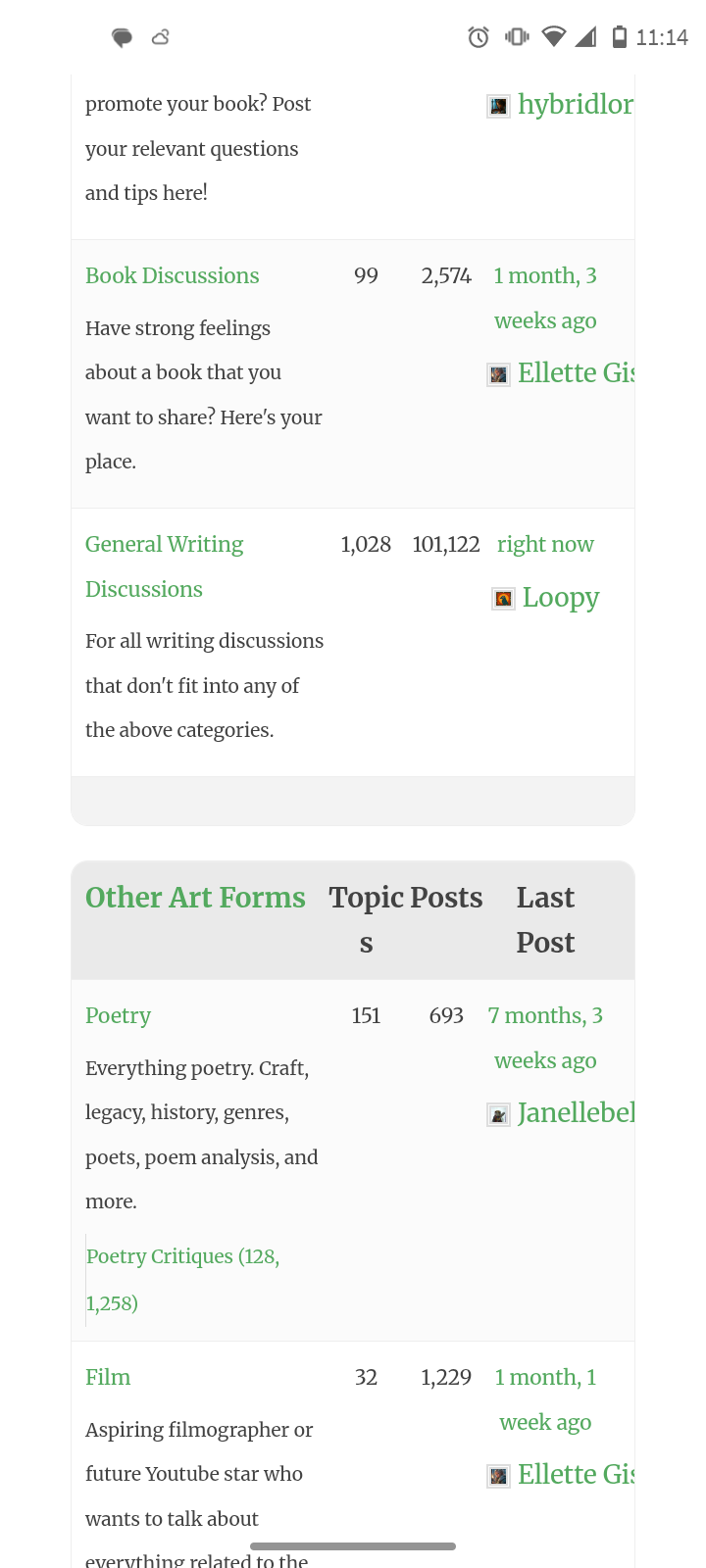This screenshot has height=1568, width=706.
Task: Open Book Discussions forum
Action: point(173,275)
